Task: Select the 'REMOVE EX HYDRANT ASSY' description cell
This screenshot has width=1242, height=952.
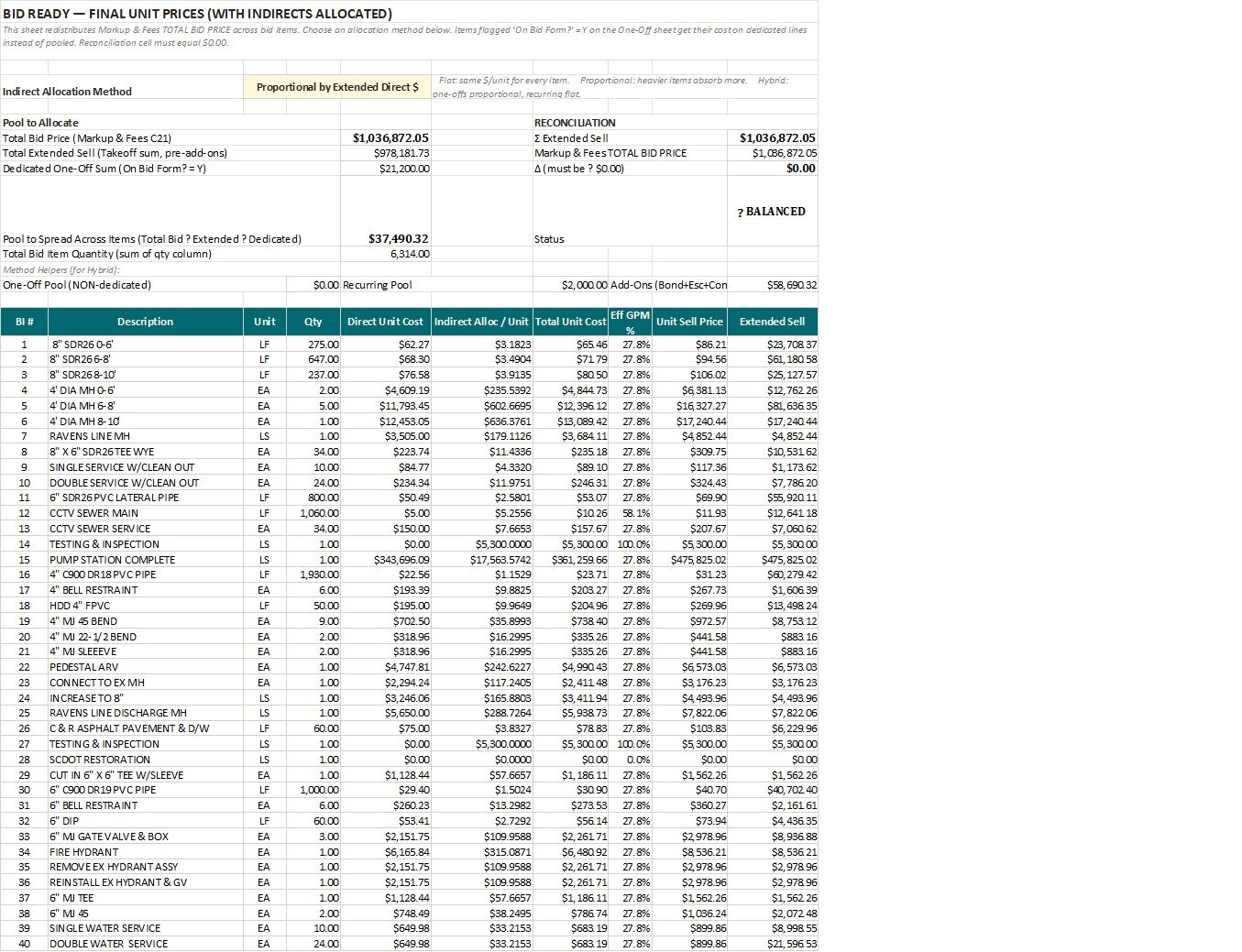Action: (x=146, y=867)
